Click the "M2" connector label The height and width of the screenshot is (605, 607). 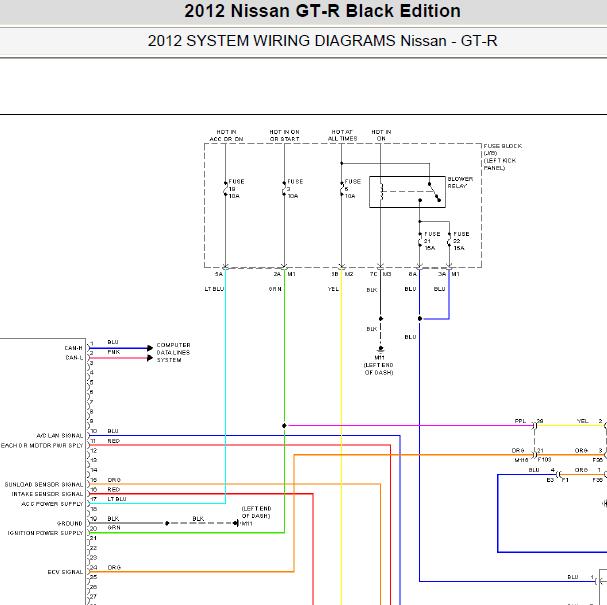349,274
